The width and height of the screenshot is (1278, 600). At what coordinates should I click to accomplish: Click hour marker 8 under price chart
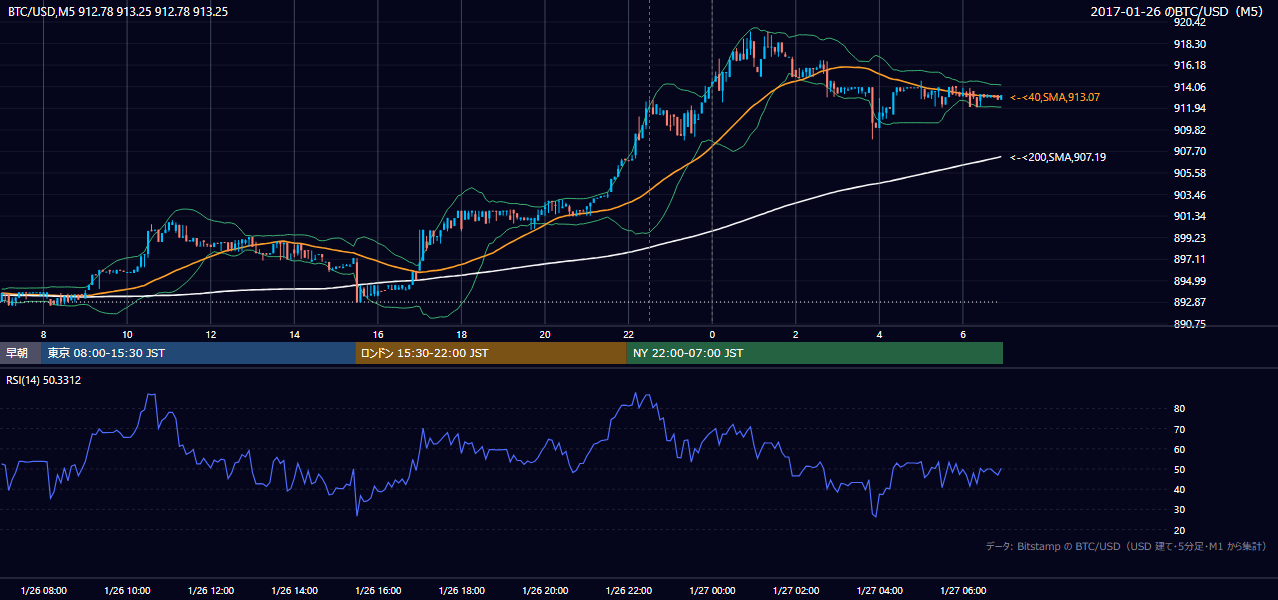pos(43,334)
